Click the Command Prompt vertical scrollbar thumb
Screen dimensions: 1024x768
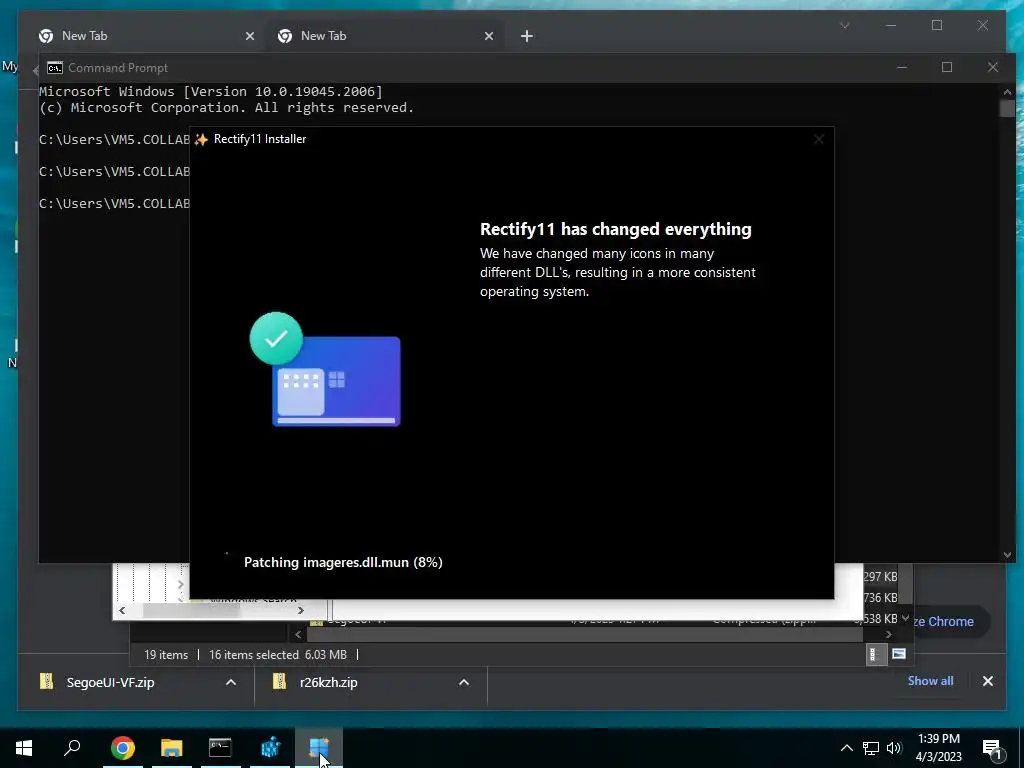[1007, 108]
